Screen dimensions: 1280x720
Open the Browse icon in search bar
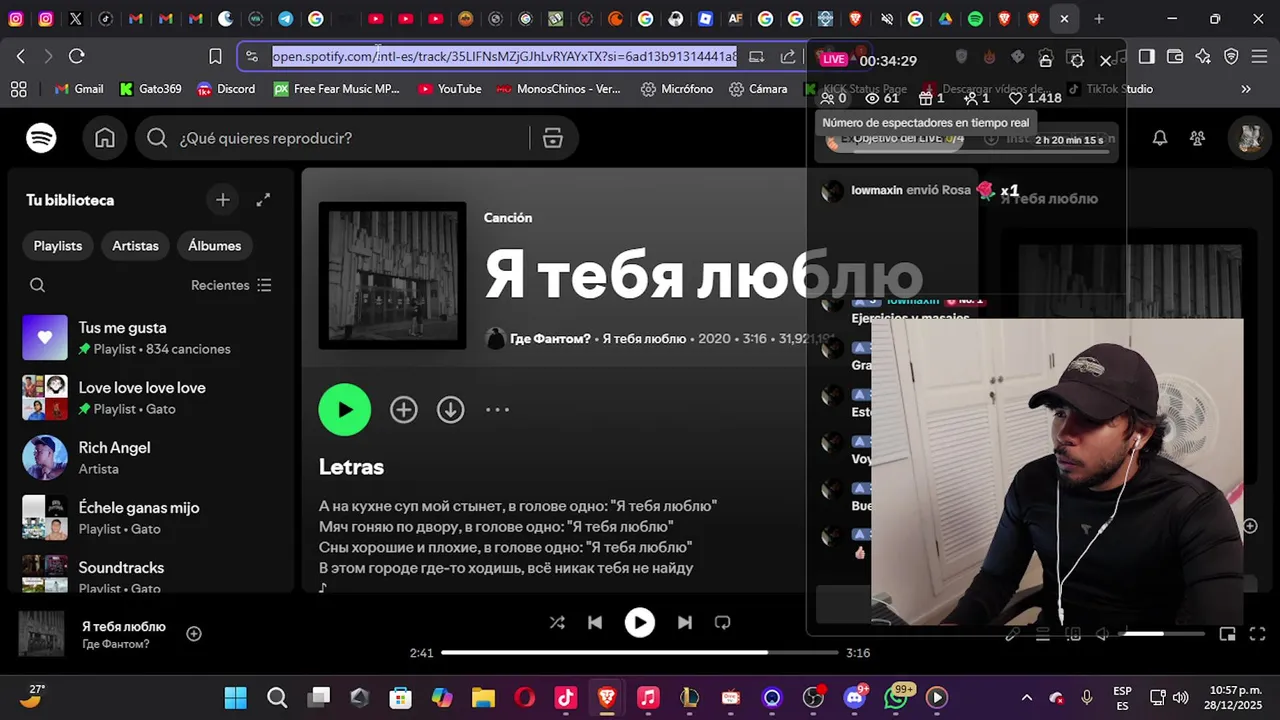553,138
